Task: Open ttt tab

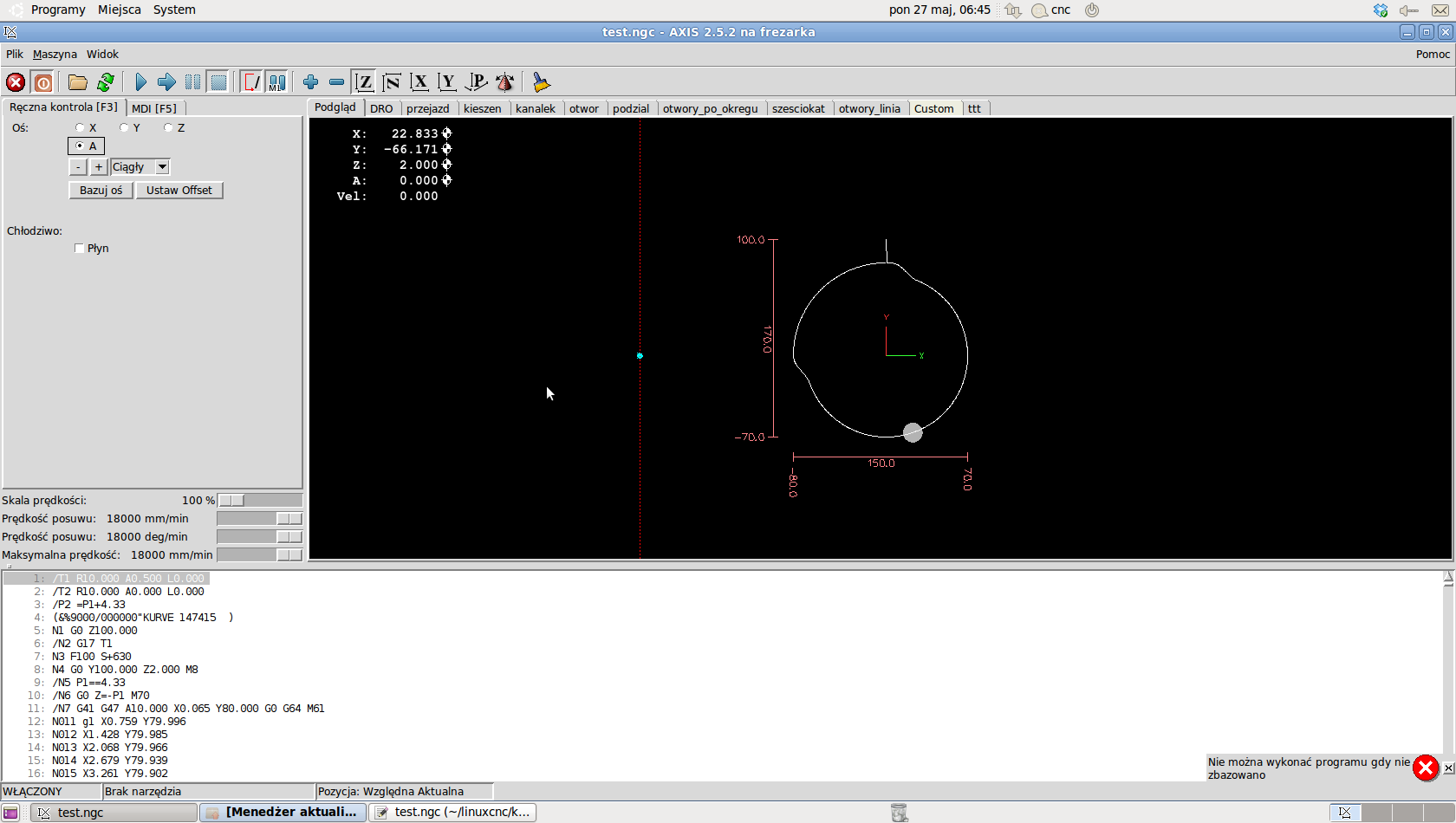Action: pos(975,108)
